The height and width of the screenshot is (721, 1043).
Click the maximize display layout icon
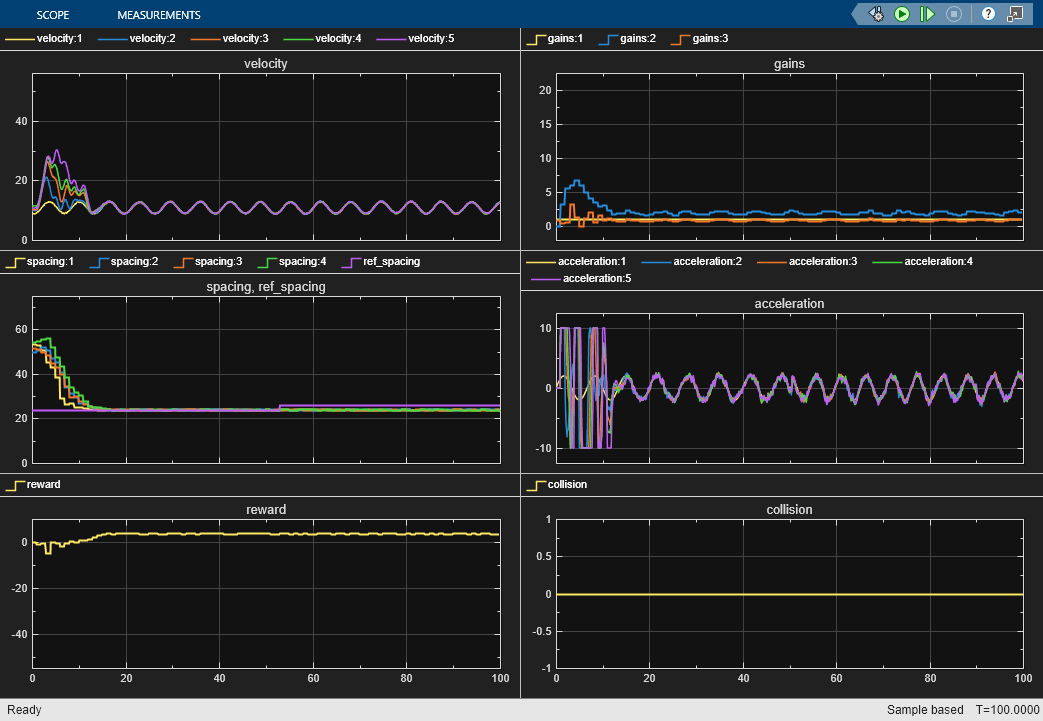(1015, 14)
